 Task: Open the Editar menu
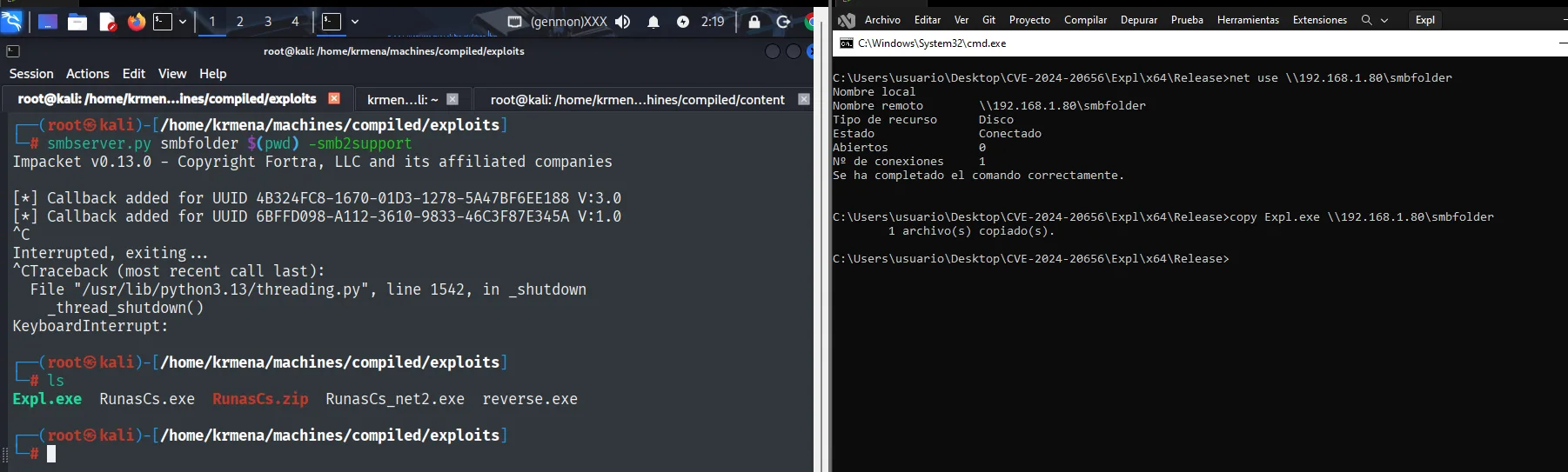pos(928,20)
